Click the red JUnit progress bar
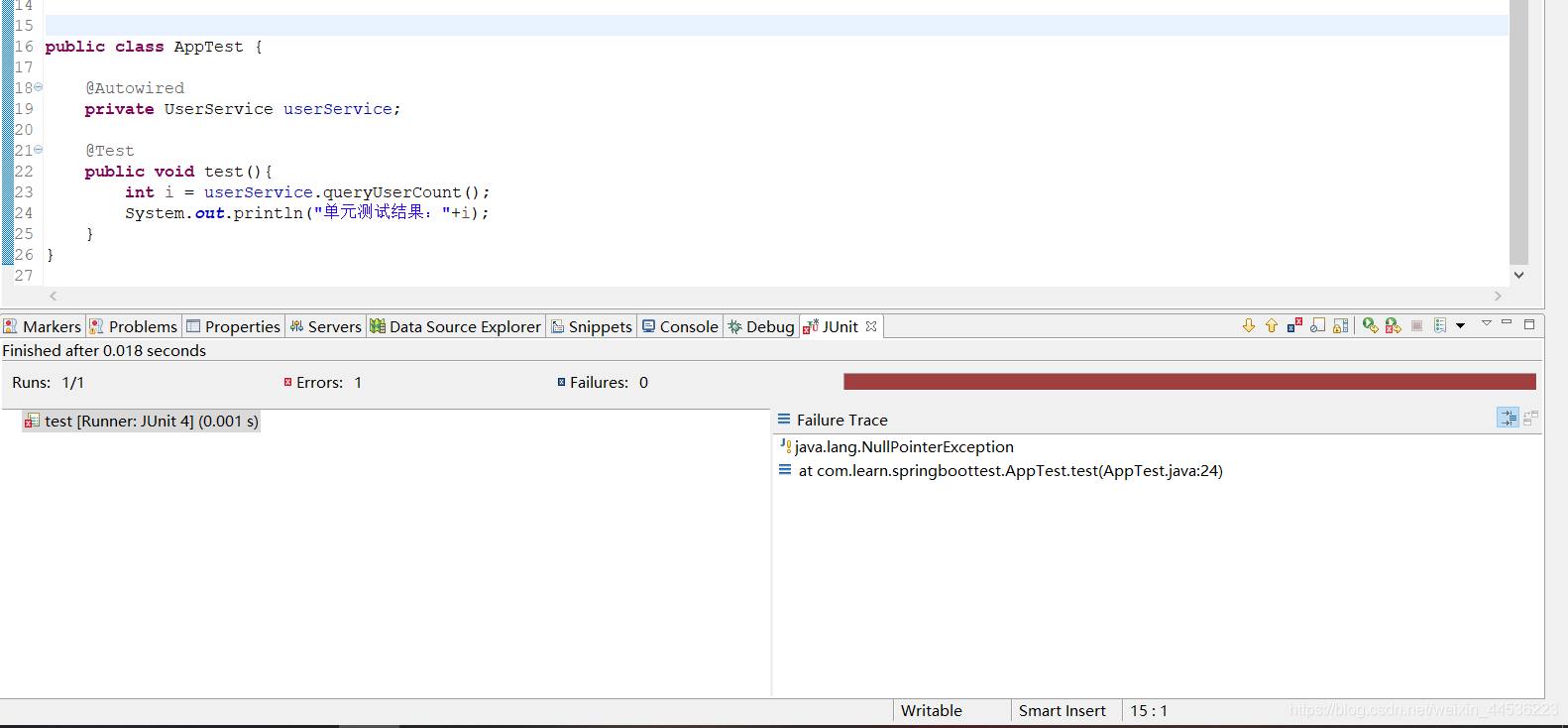Screen dimensions: 1568x728 click(x=1189, y=382)
